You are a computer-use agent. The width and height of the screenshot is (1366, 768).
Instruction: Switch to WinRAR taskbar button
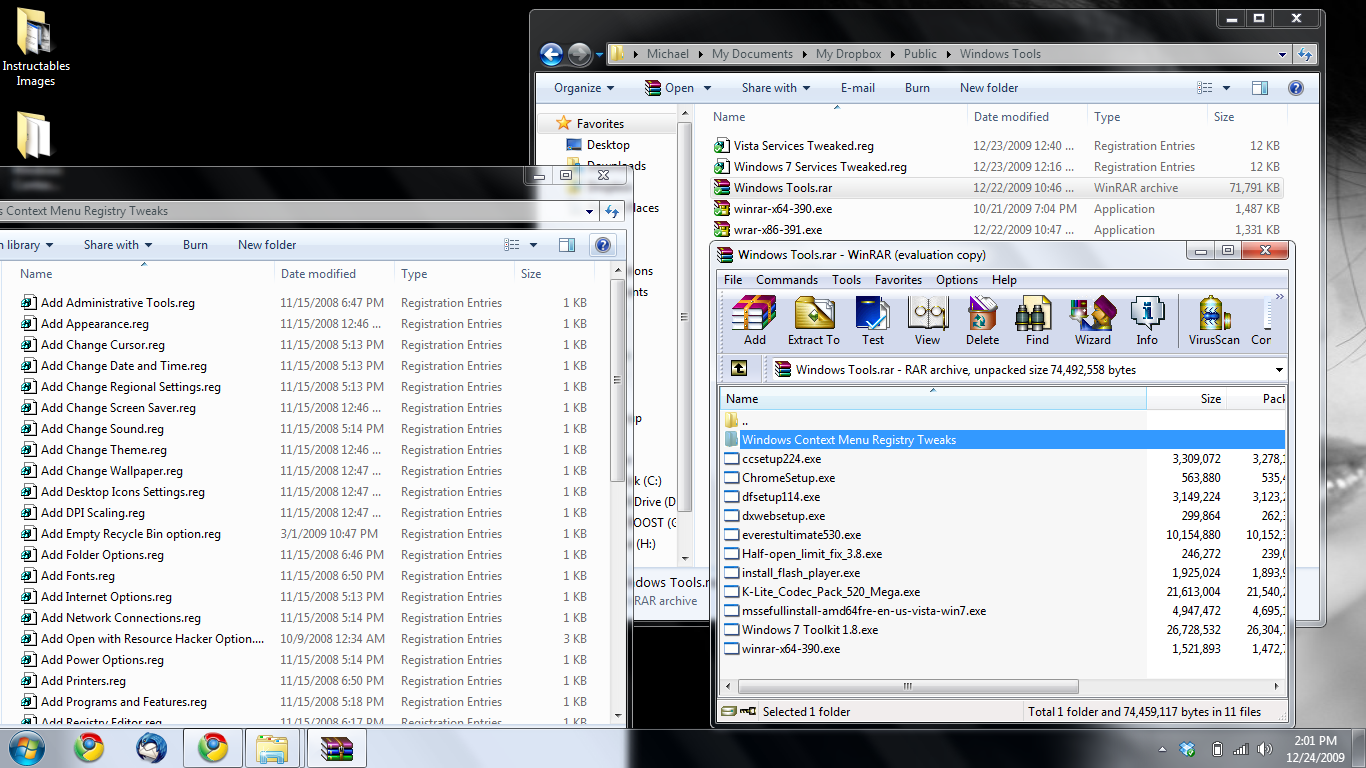pos(336,748)
